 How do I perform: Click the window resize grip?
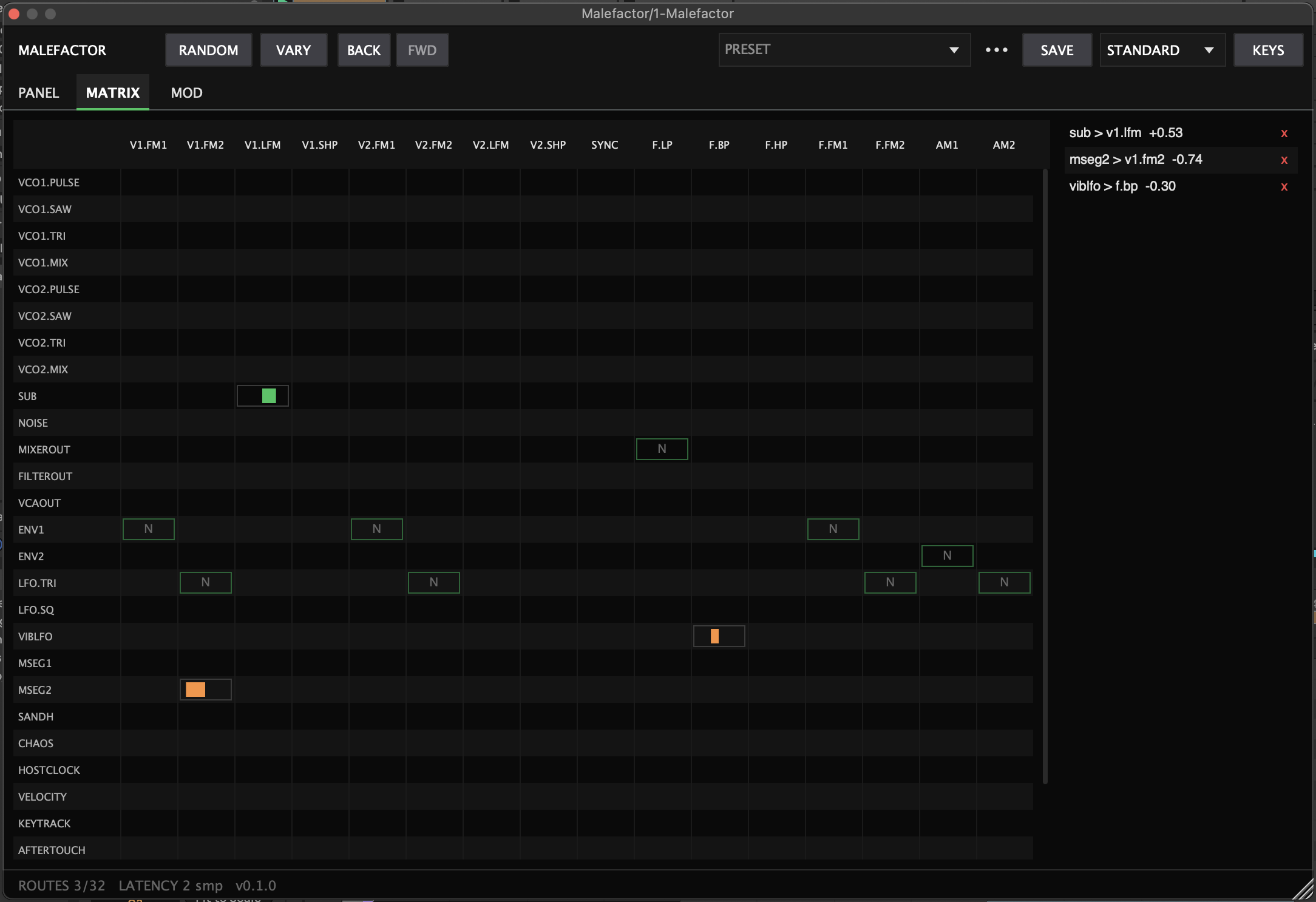1303,890
